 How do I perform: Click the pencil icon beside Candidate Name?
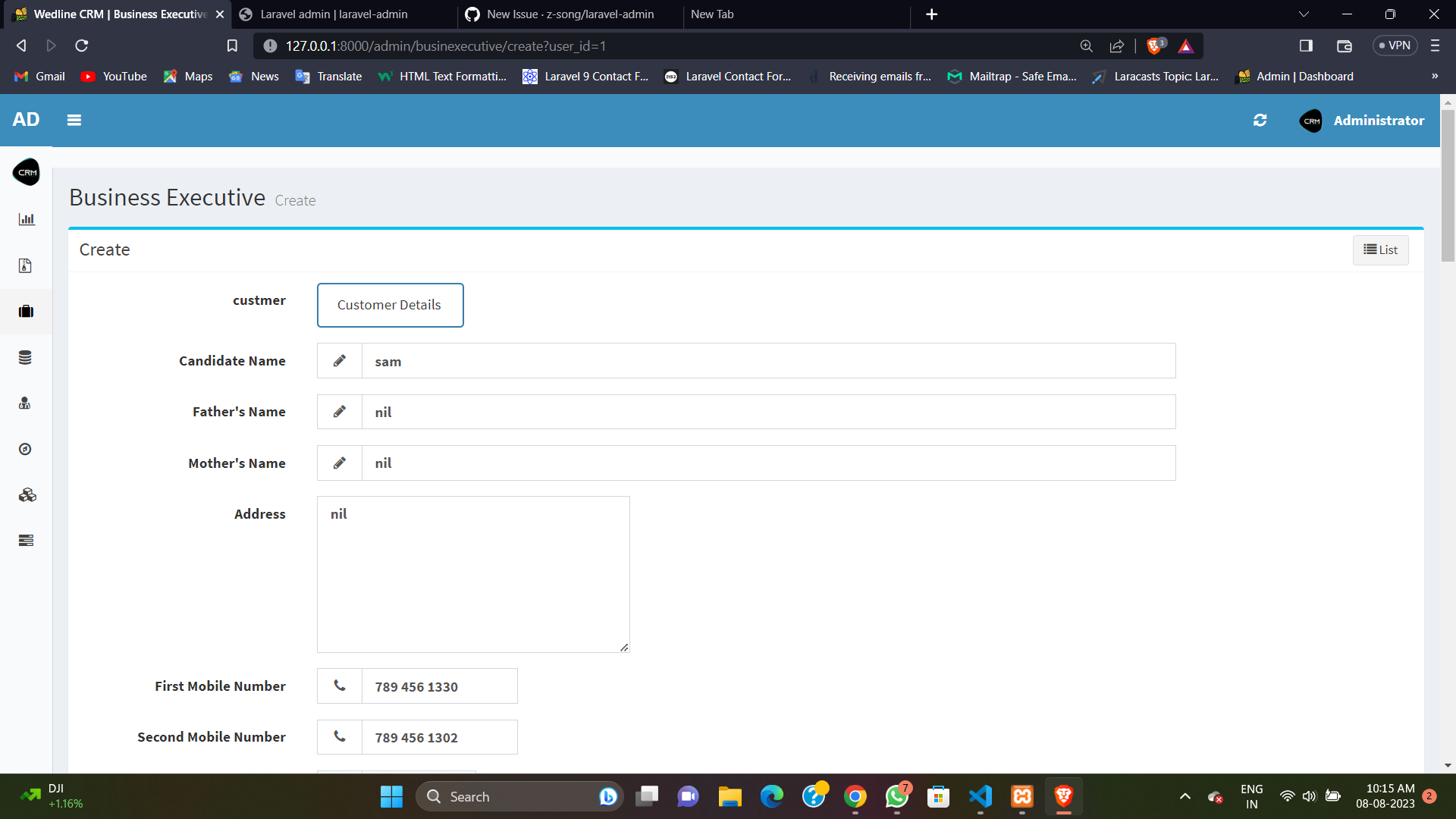[339, 360]
